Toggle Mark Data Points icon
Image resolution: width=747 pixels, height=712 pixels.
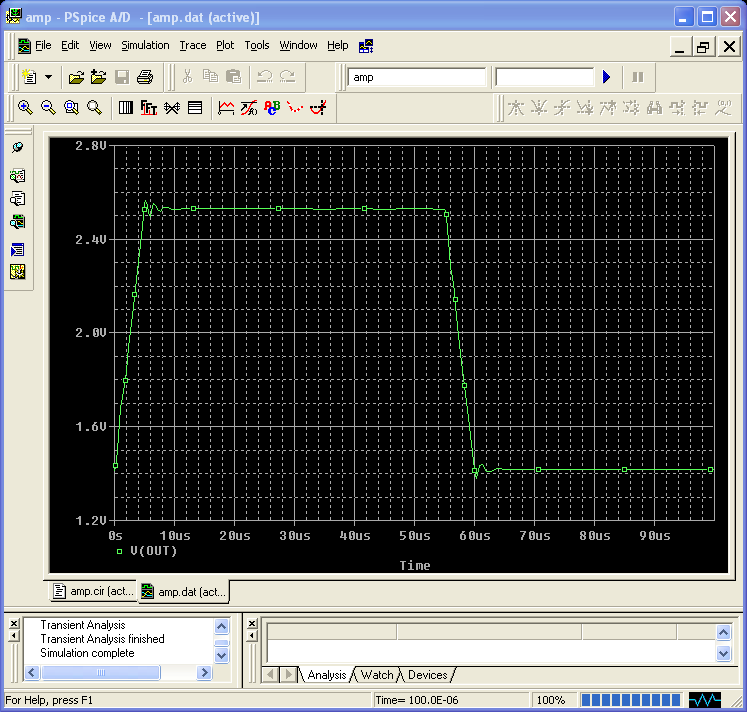click(295, 108)
